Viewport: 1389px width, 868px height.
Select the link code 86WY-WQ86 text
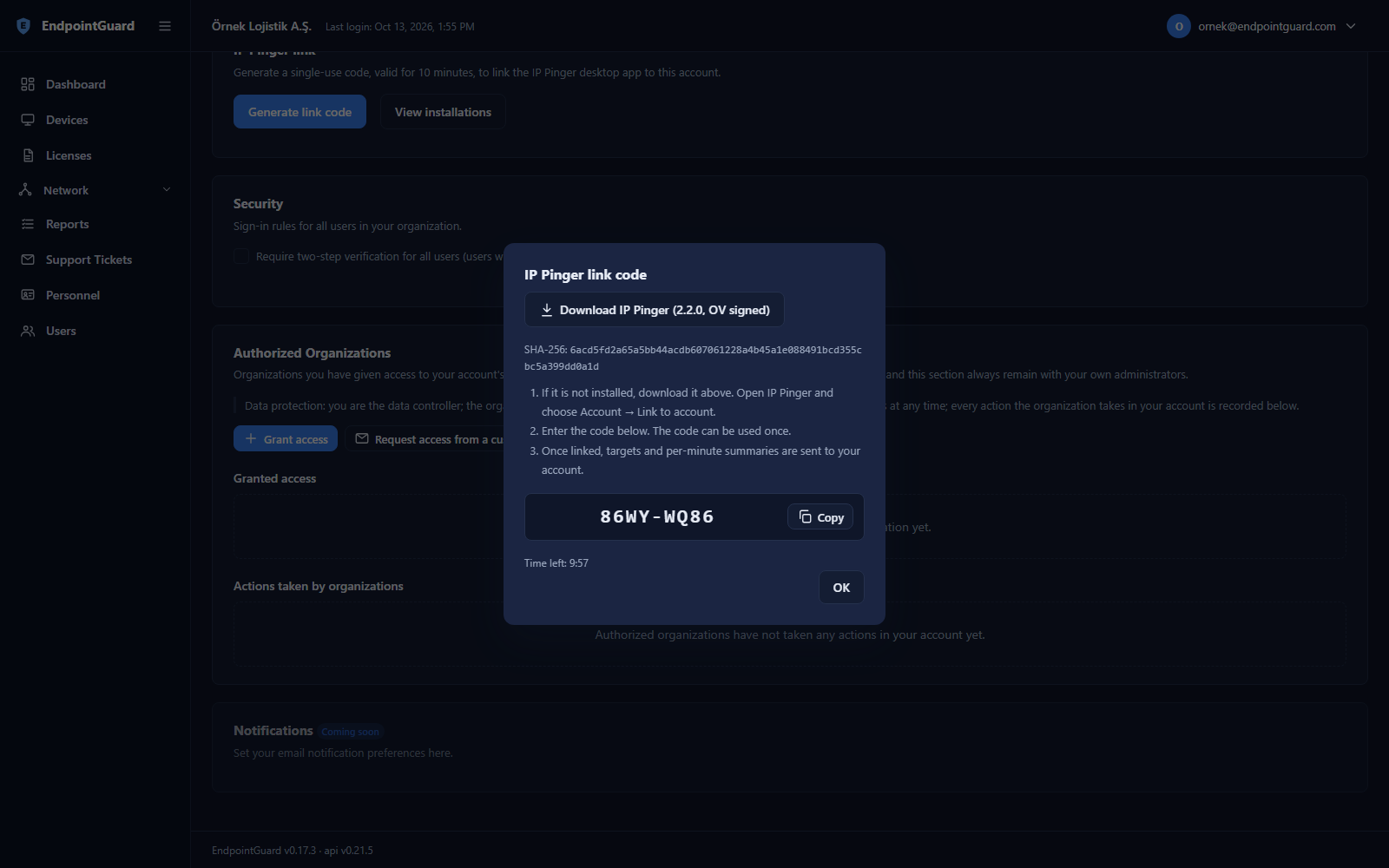pyautogui.click(x=657, y=517)
